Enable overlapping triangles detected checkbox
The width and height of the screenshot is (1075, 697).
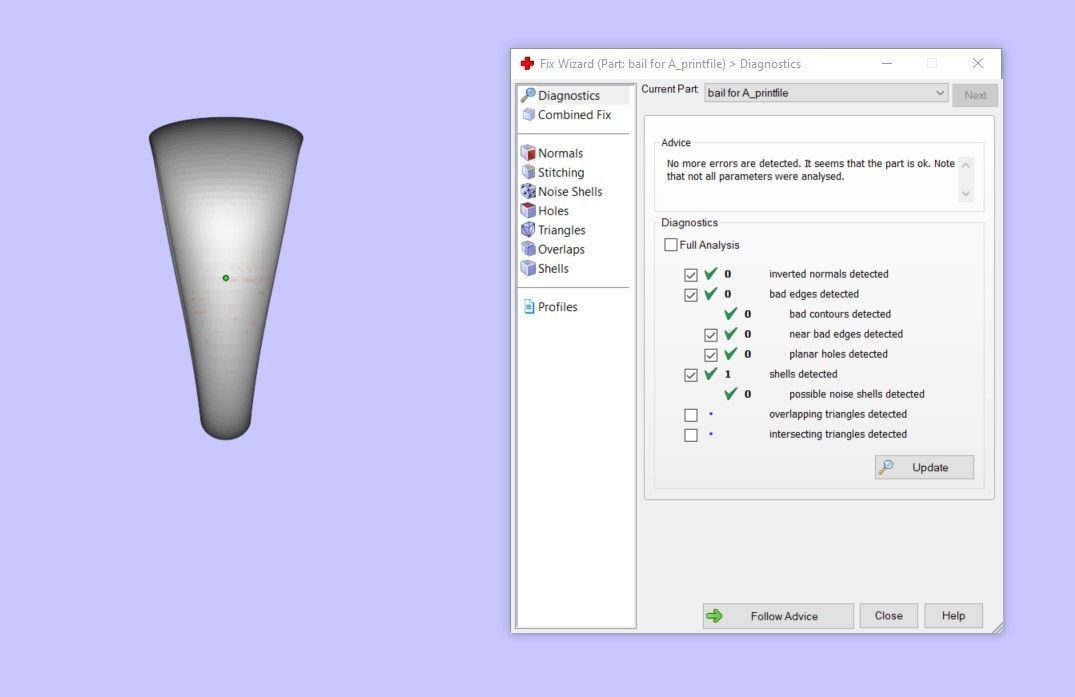[690, 415]
